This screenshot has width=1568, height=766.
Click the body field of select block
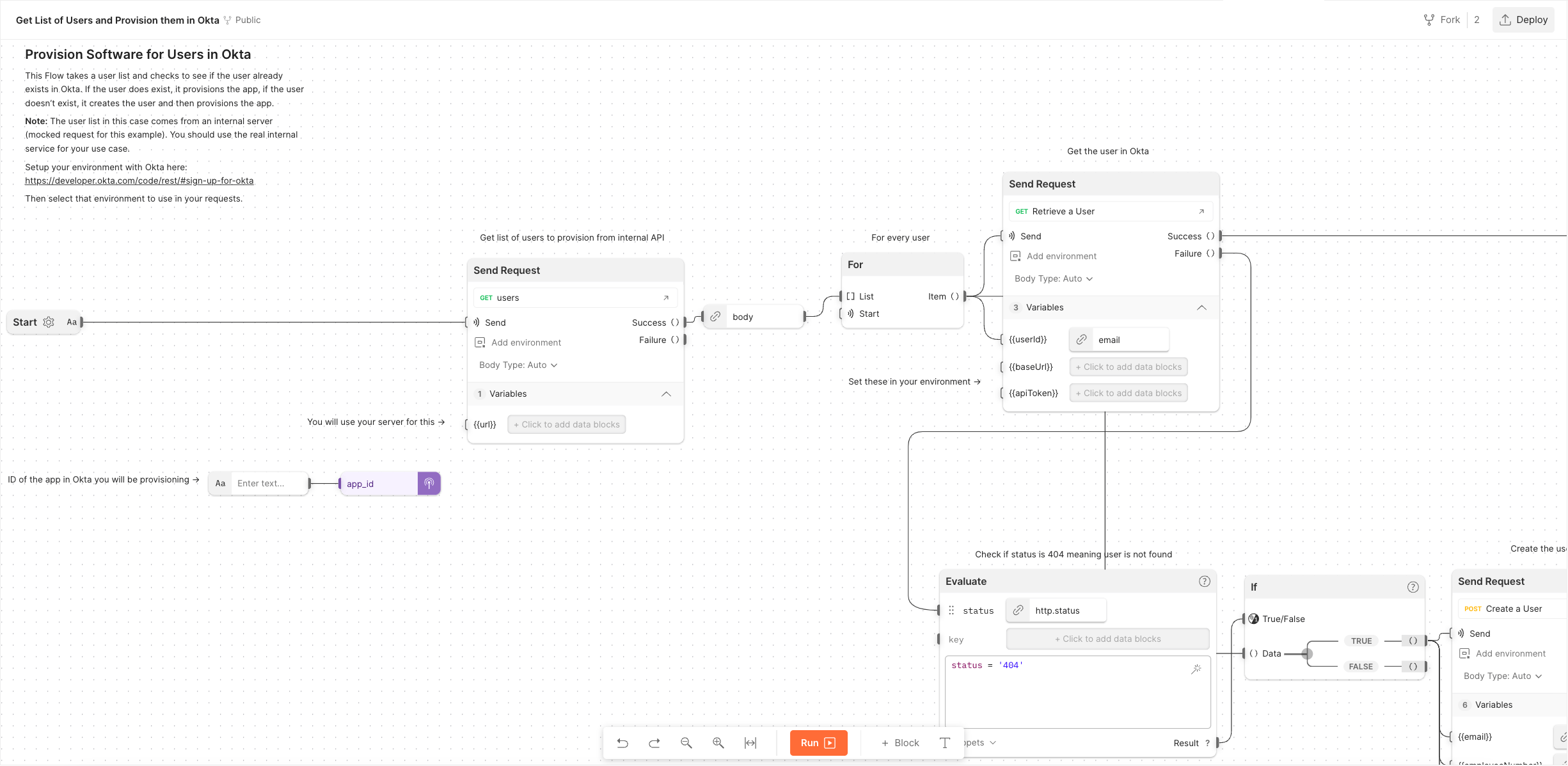point(764,317)
